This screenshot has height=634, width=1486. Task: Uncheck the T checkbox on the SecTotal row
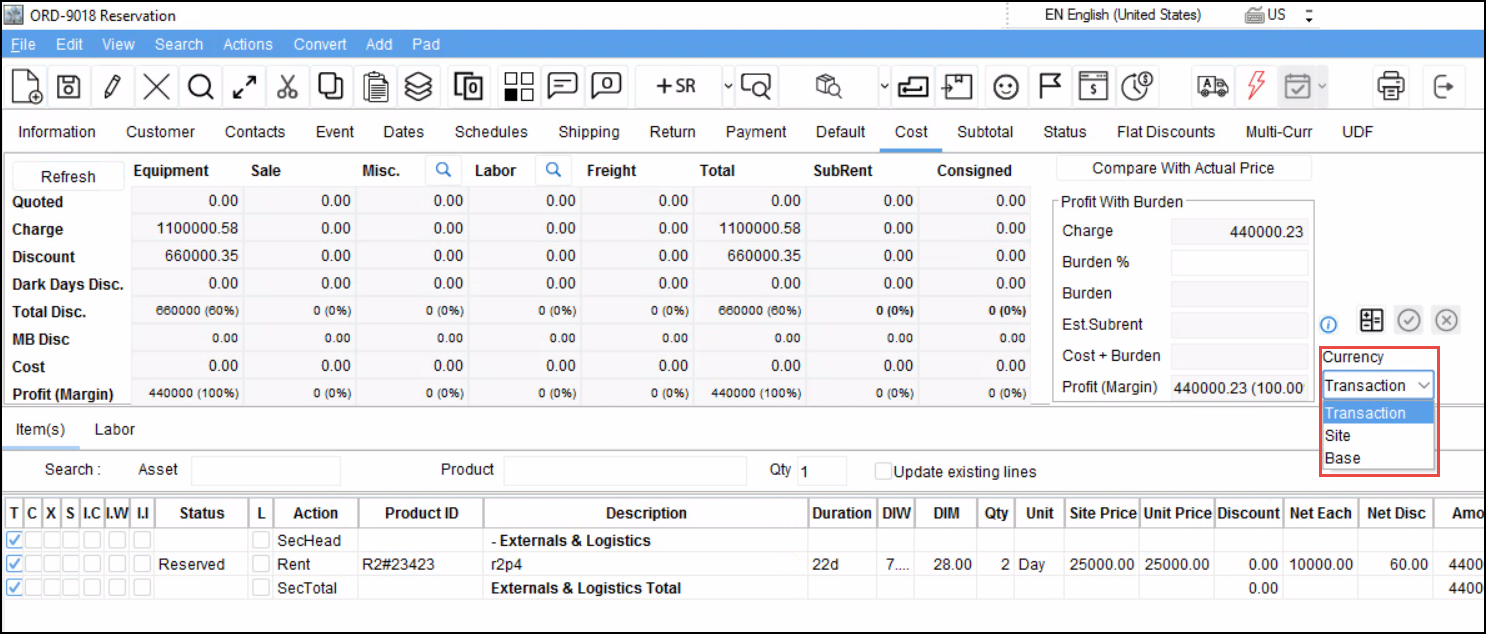point(14,588)
